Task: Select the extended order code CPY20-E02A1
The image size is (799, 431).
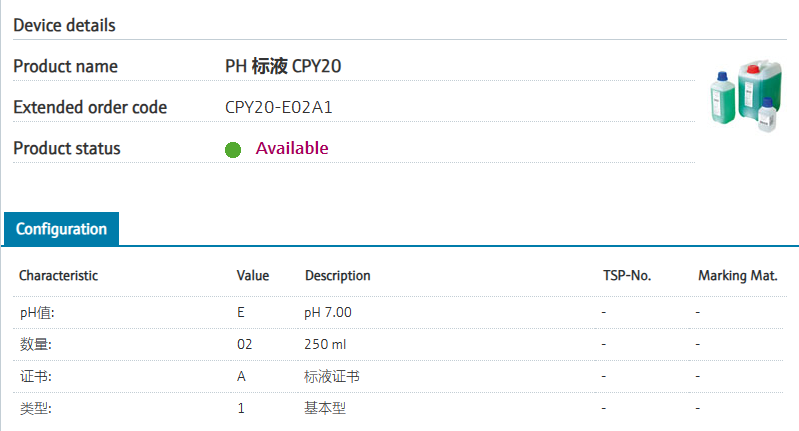Action: pos(279,107)
